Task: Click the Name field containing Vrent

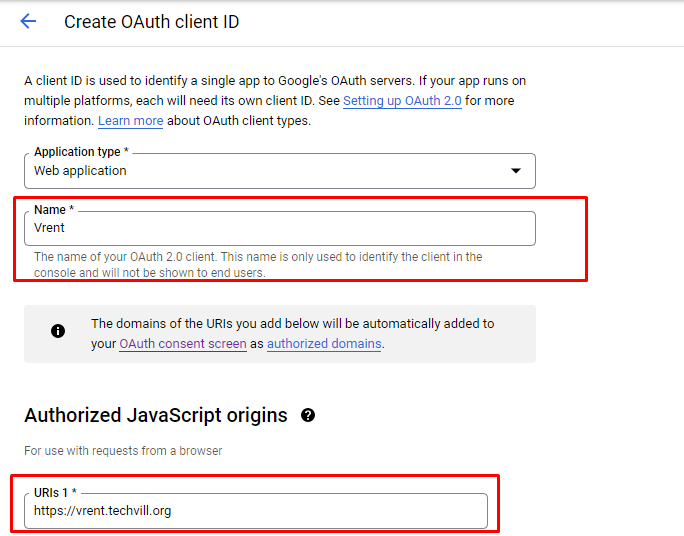Action: (280, 228)
